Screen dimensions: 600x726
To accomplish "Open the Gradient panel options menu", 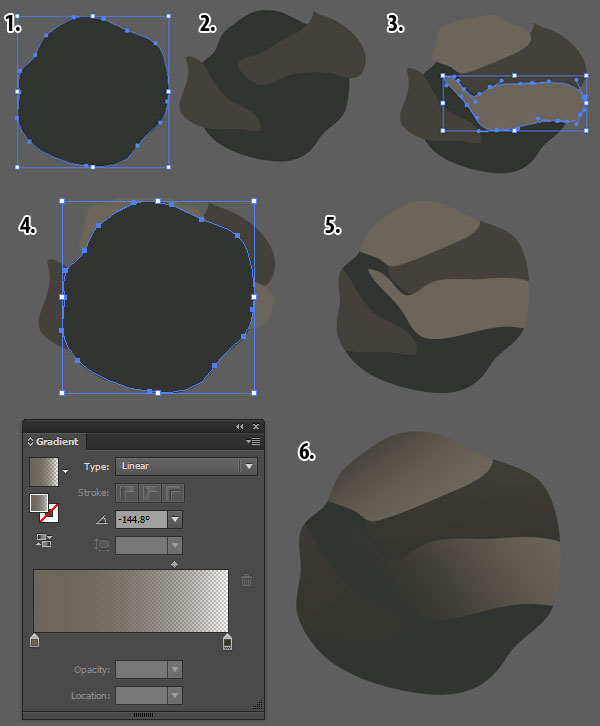I will [x=253, y=442].
